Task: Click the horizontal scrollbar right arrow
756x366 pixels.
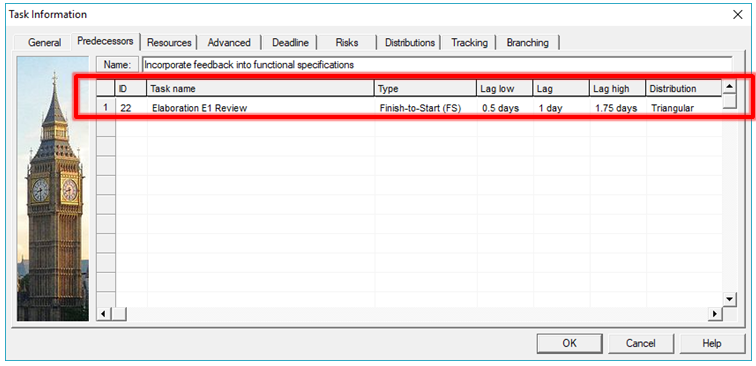Action: tap(716, 314)
